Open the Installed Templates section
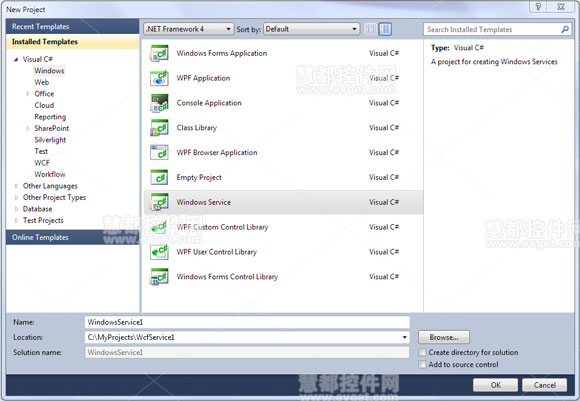Viewport: 580px width, 401px height. click(x=72, y=41)
